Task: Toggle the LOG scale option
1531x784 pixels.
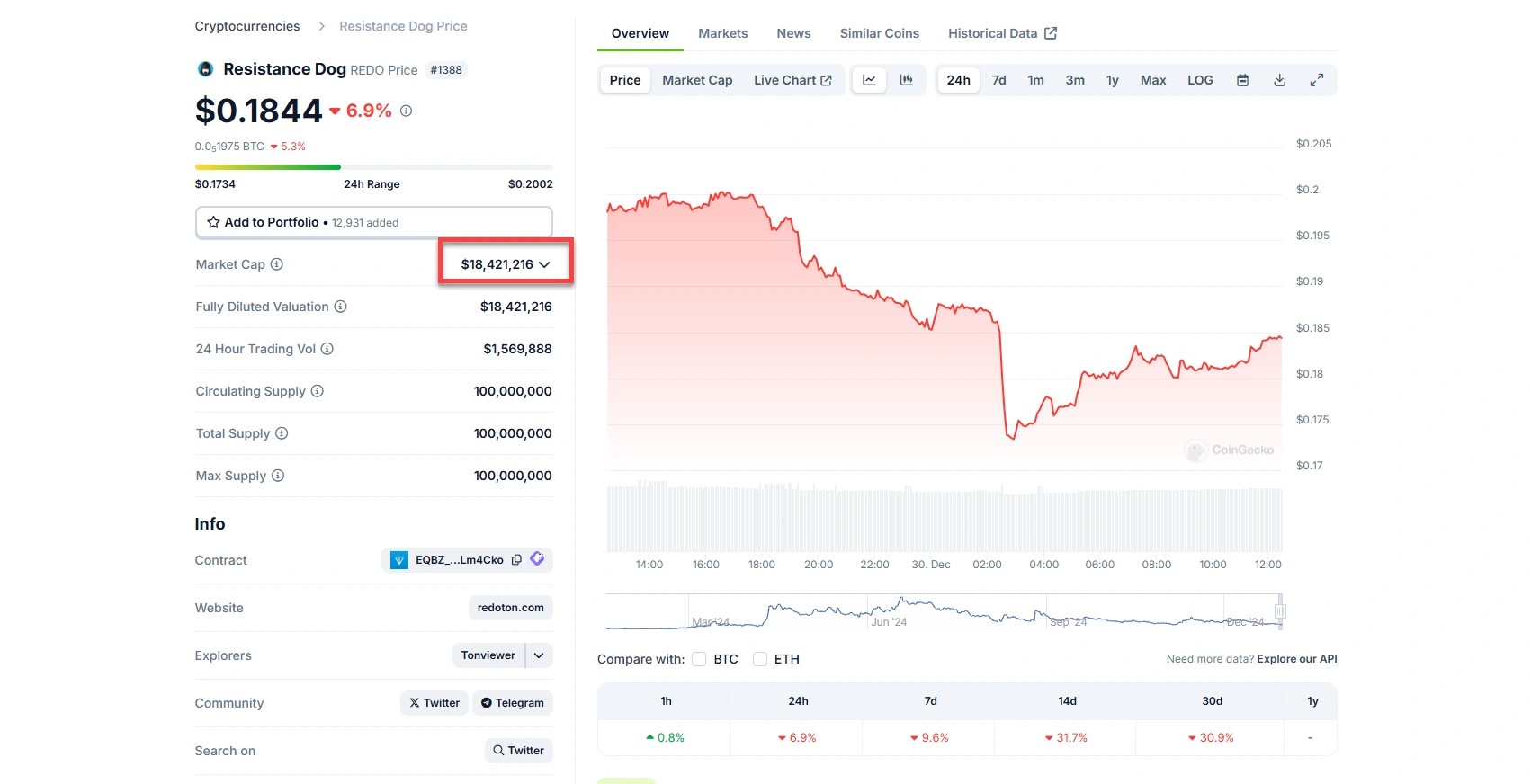Action: [1200, 80]
